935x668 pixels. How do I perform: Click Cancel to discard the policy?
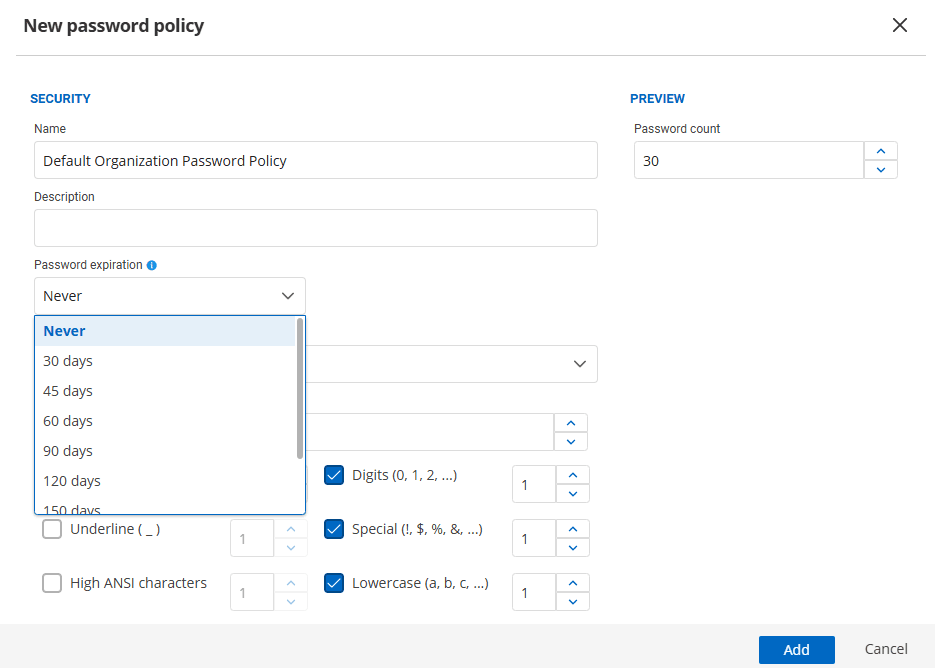coord(885,649)
